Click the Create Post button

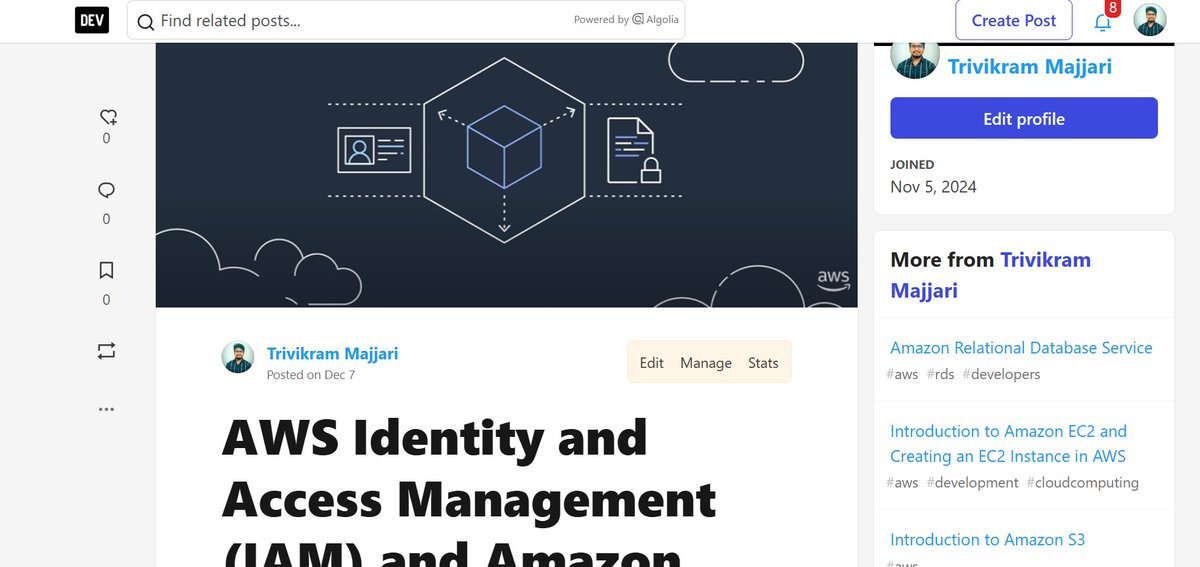(1014, 20)
